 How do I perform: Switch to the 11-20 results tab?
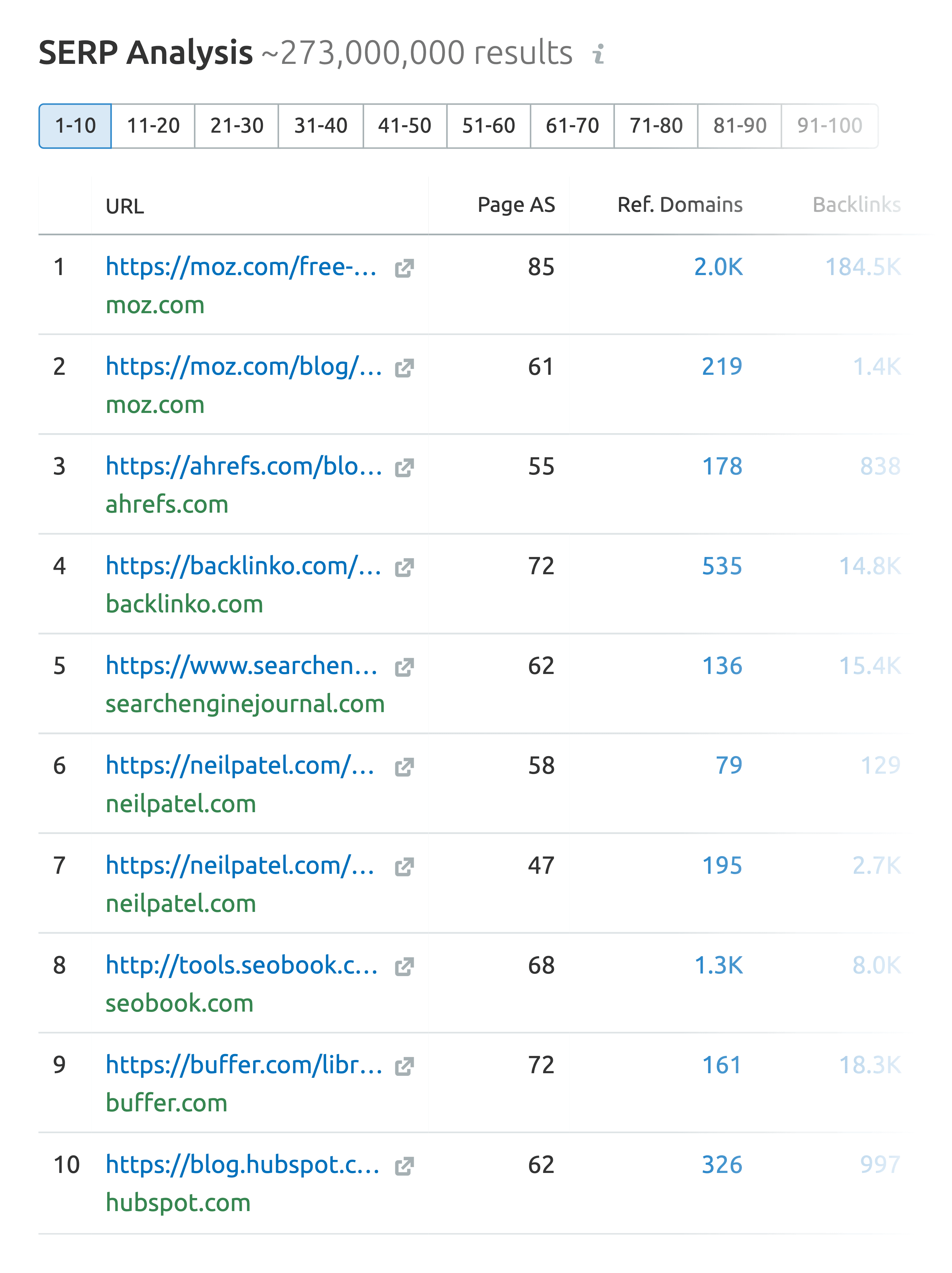(x=153, y=126)
